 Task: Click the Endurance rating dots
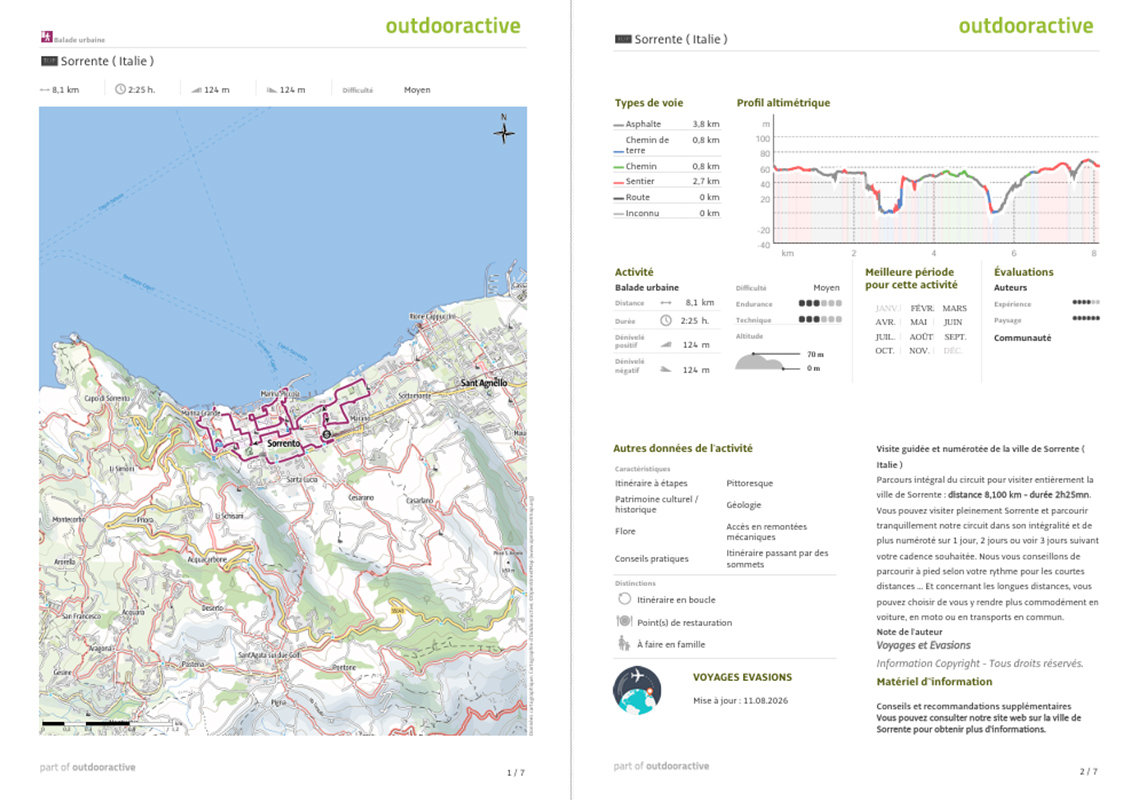[820, 303]
